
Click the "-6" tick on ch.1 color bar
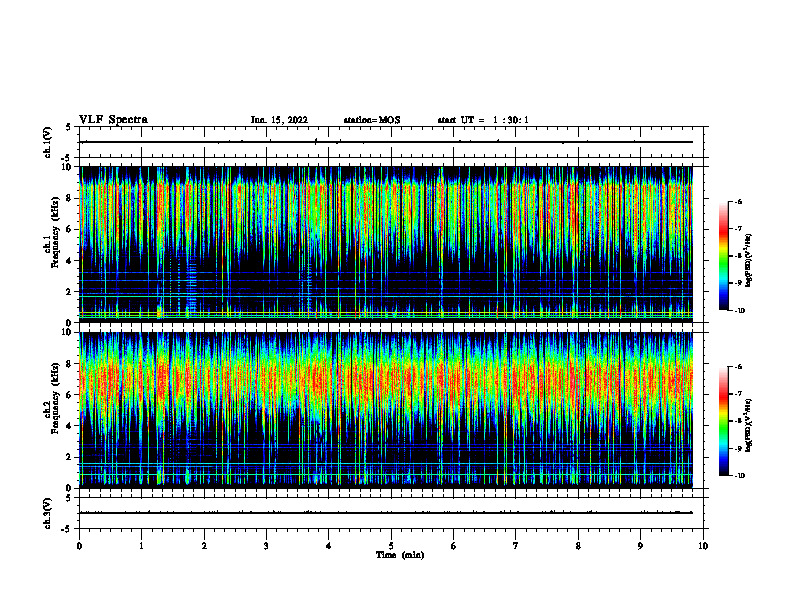point(739,201)
